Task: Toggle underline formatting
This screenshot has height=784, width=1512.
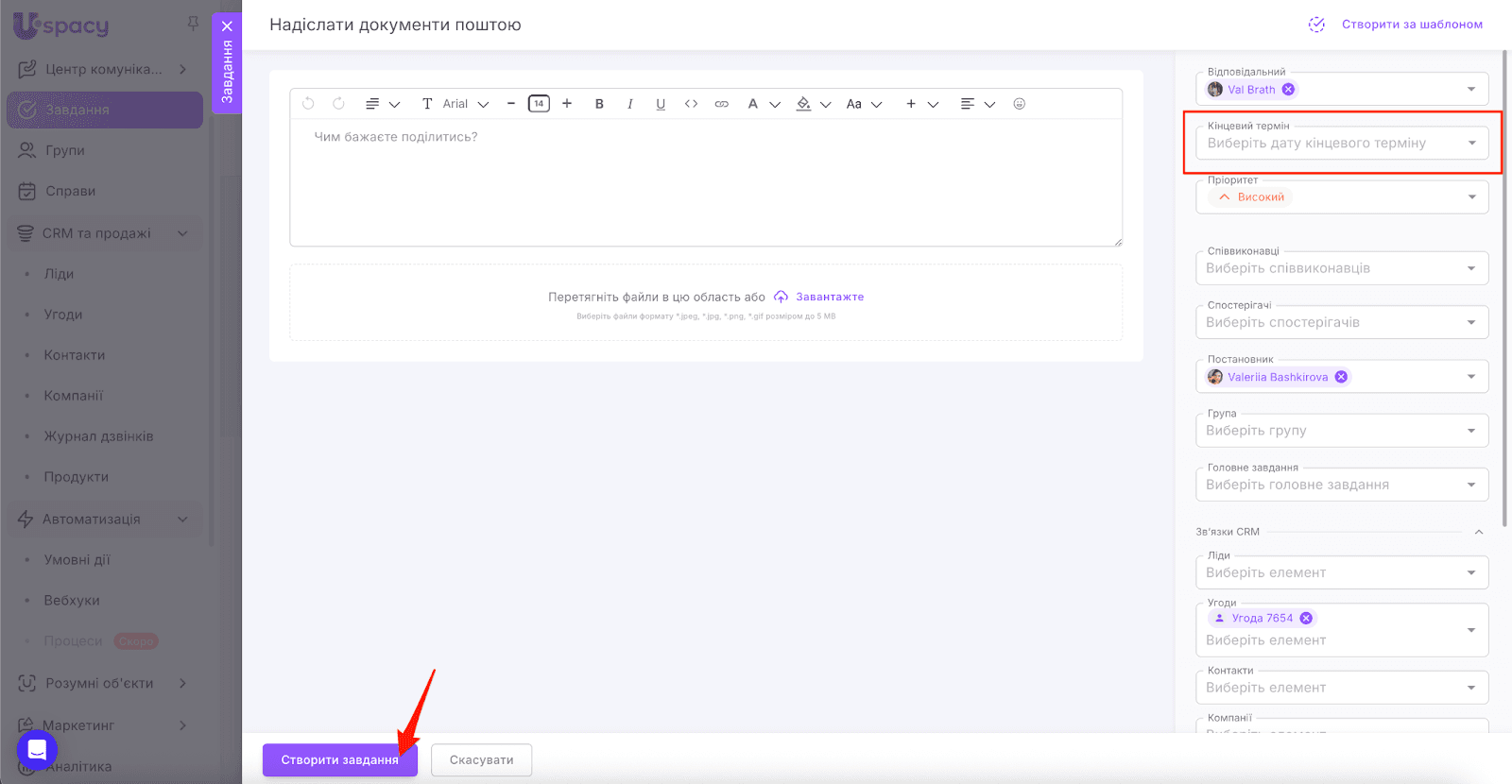Action: click(x=661, y=104)
